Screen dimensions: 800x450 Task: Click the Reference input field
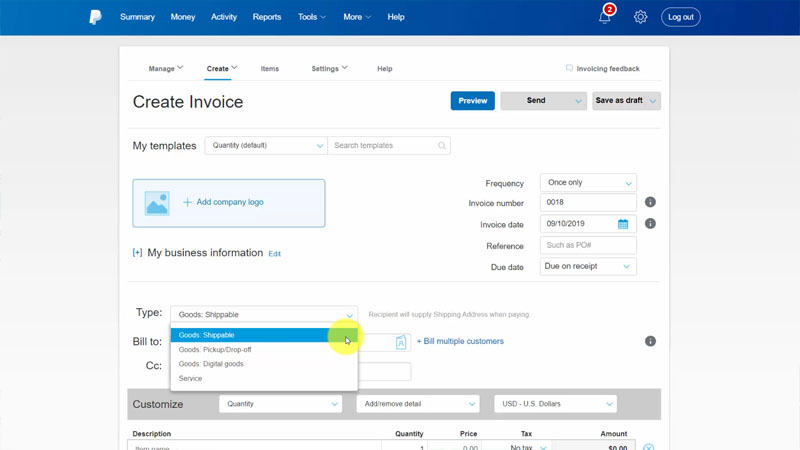pyautogui.click(x=588, y=245)
